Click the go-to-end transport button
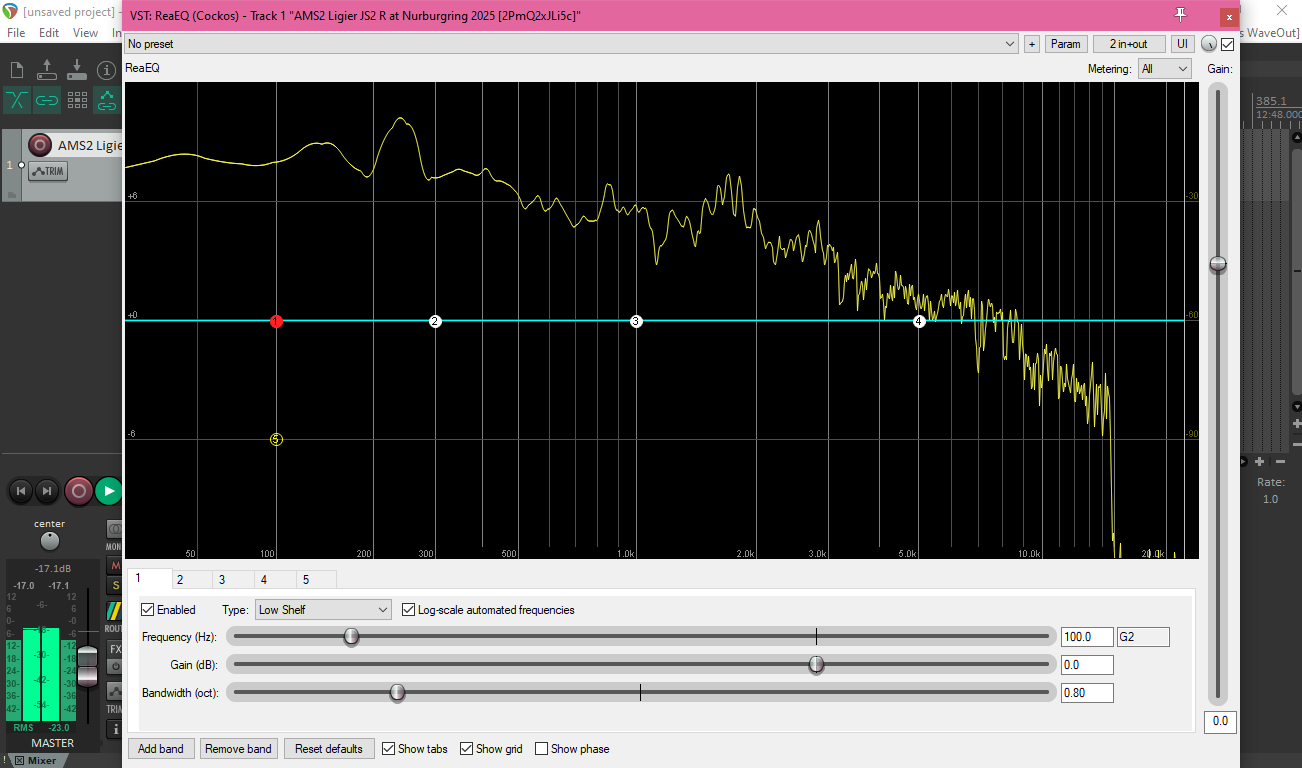The width and height of the screenshot is (1302, 768). click(47, 491)
